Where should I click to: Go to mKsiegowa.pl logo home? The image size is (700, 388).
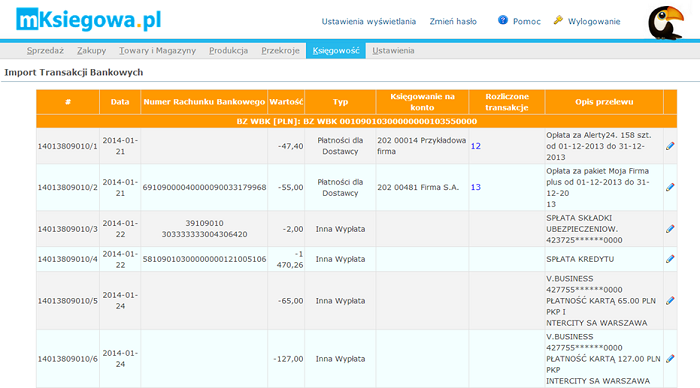click(88, 20)
